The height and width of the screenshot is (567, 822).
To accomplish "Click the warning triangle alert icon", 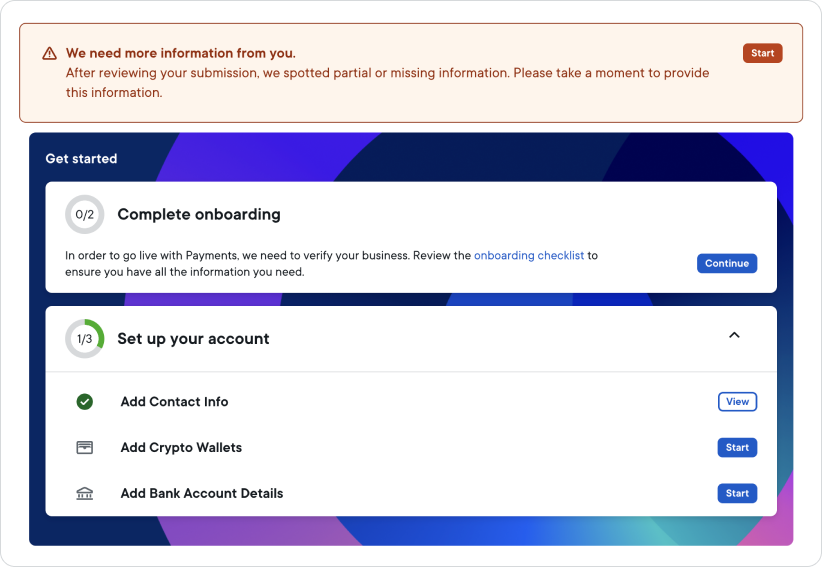I will tap(49, 54).
